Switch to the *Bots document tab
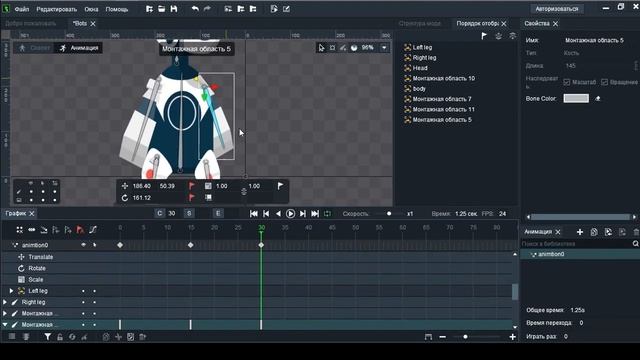 80,24
